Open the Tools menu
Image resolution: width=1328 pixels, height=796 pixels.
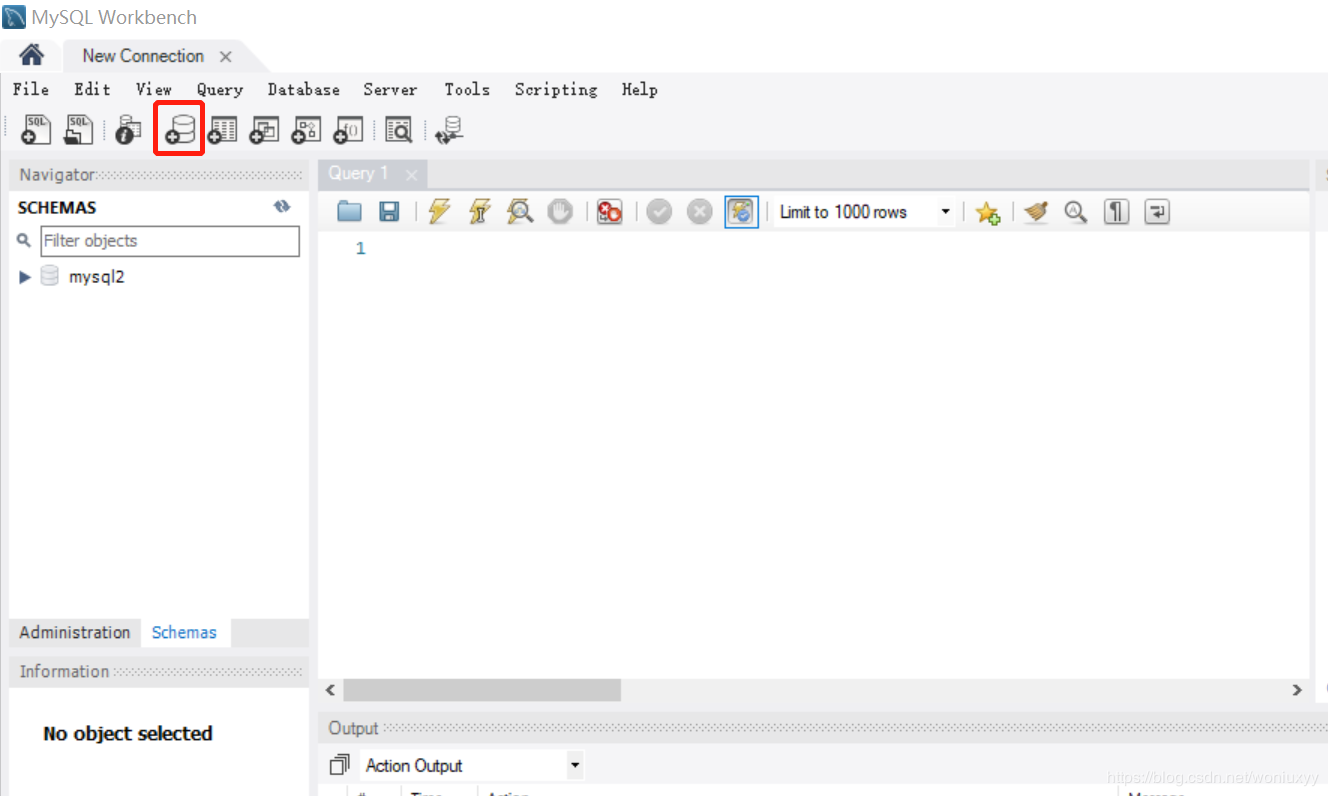coord(467,89)
